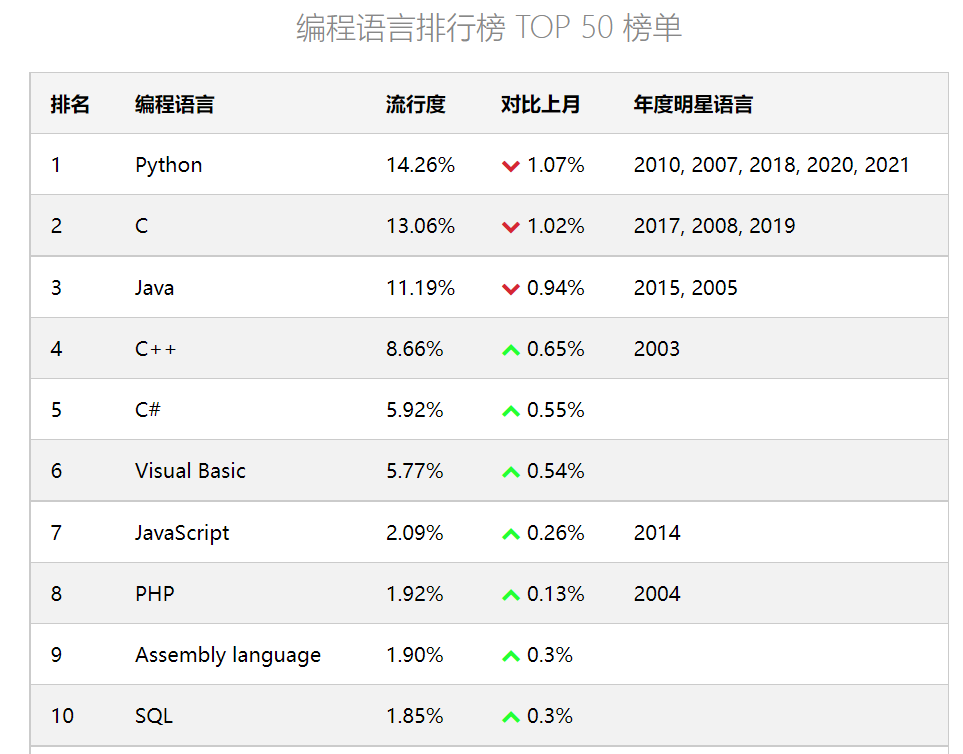Image resolution: width=963 pixels, height=754 pixels.
Task: Click popularity value 14.26%
Action: (421, 165)
